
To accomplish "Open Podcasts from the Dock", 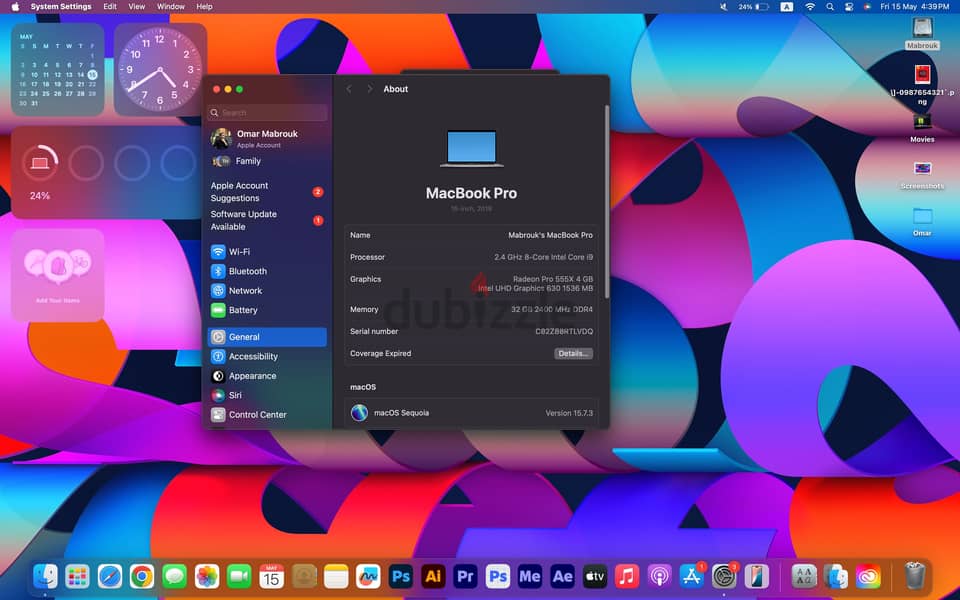I will click(659, 576).
